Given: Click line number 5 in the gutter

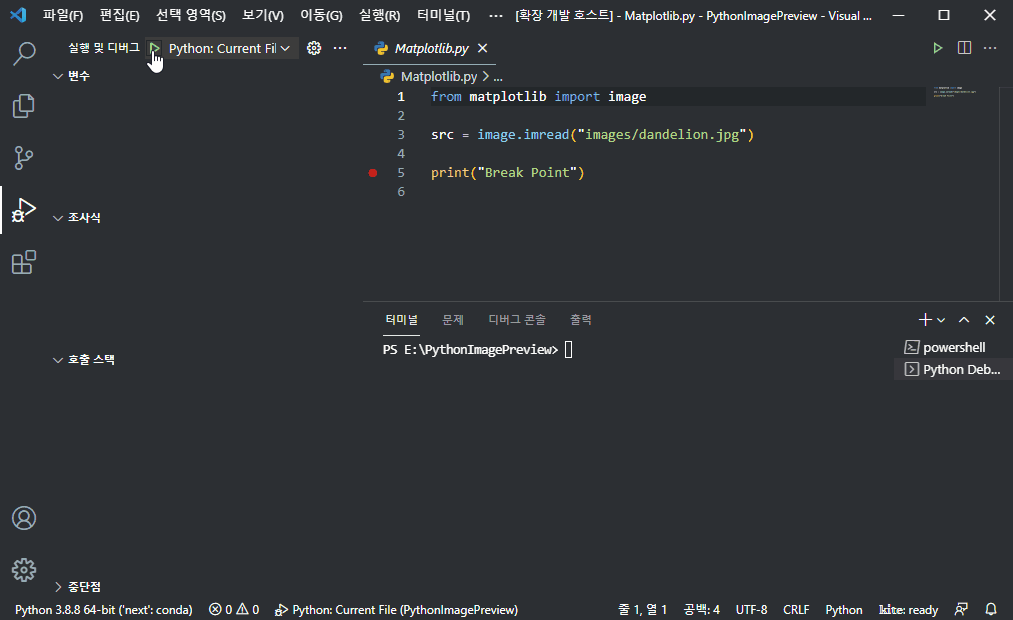Looking at the screenshot, I should (x=401, y=172).
